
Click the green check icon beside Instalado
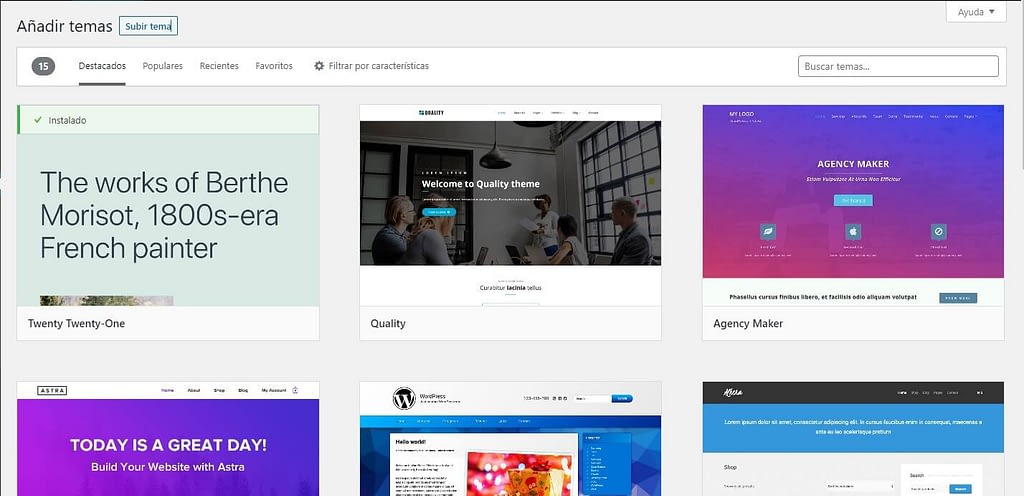[37, 120]
